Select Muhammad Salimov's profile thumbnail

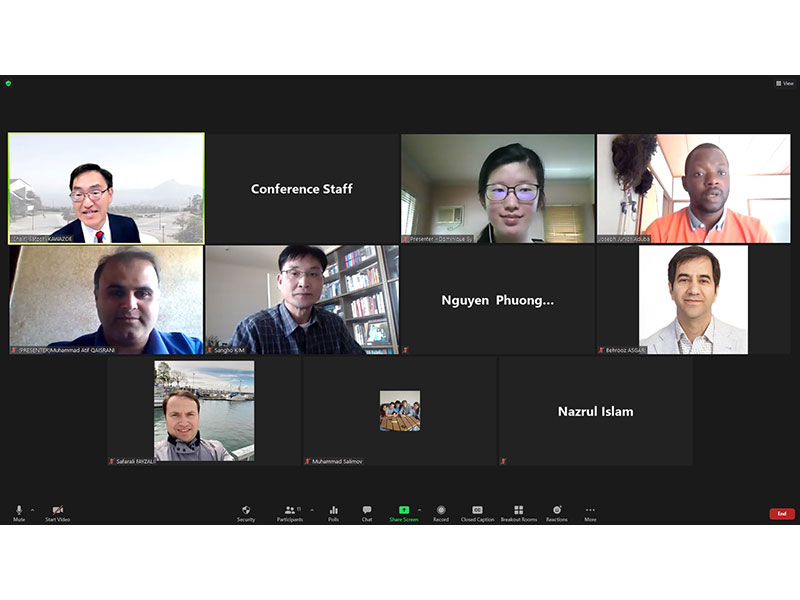tap(400, 411)
